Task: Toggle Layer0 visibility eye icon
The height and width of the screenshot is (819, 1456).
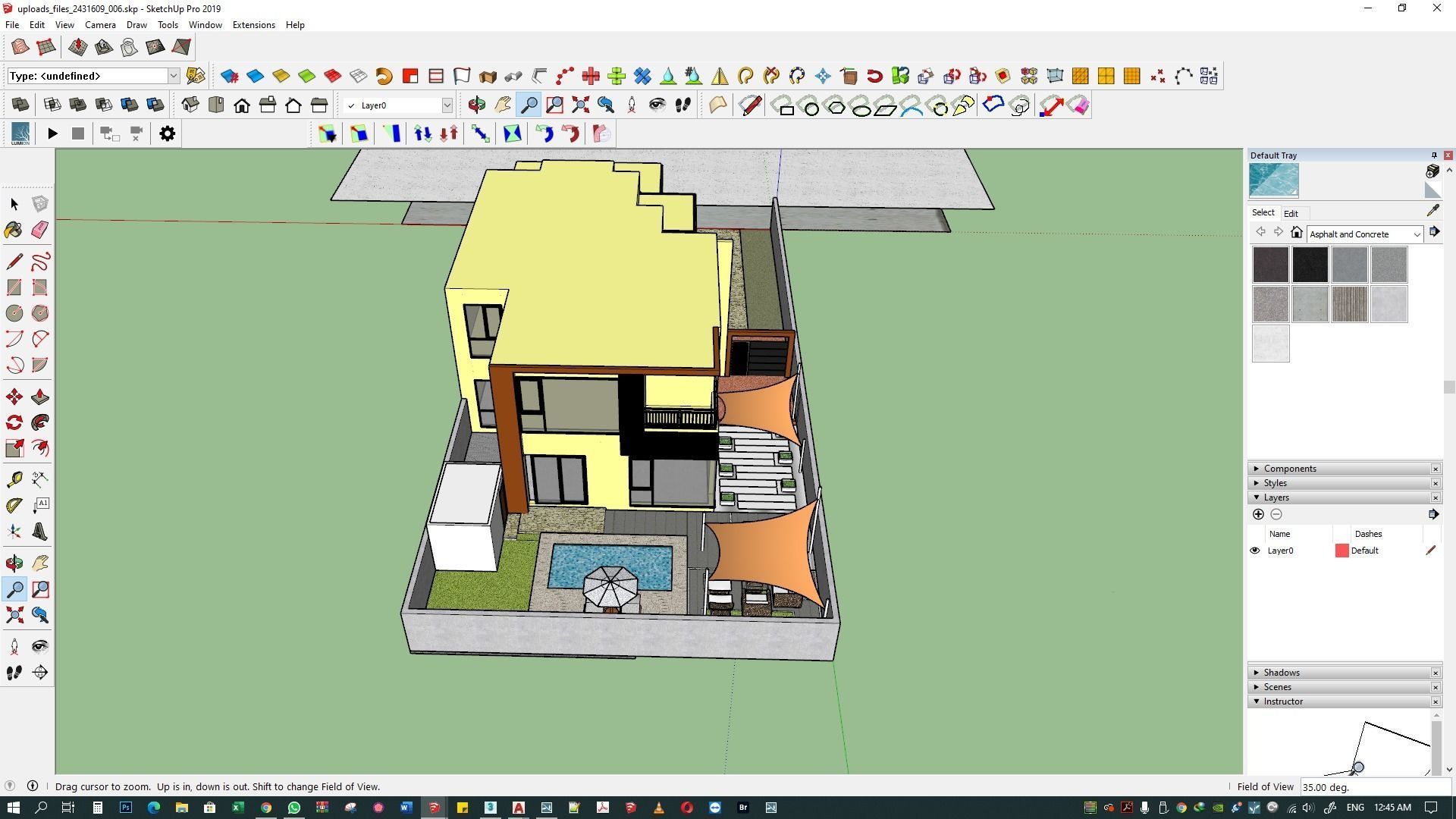Action: click(1254, 551)
